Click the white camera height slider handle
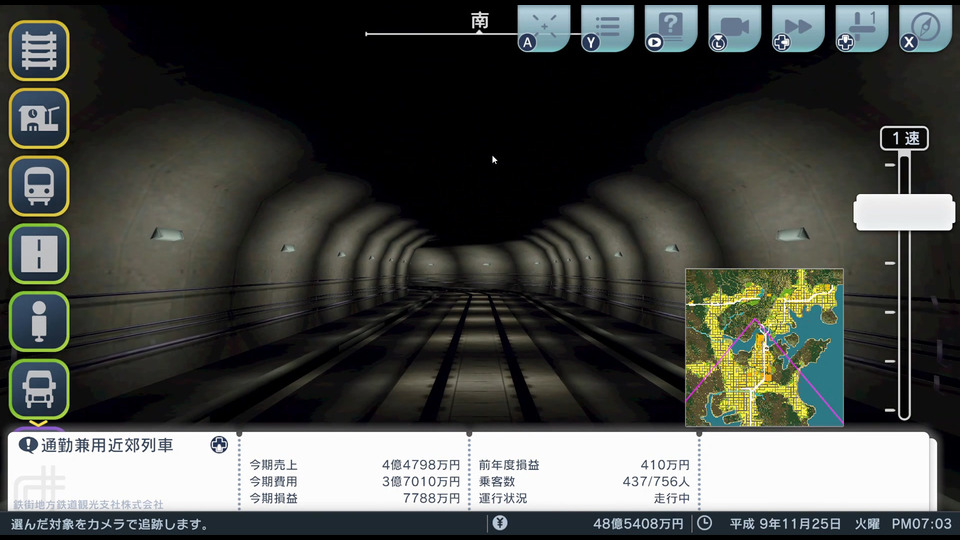 tap(904, 212)
